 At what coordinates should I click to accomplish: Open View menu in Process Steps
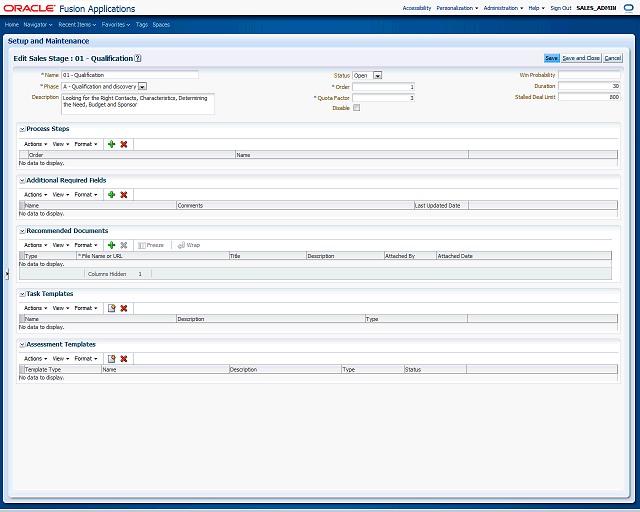point(61,144)
